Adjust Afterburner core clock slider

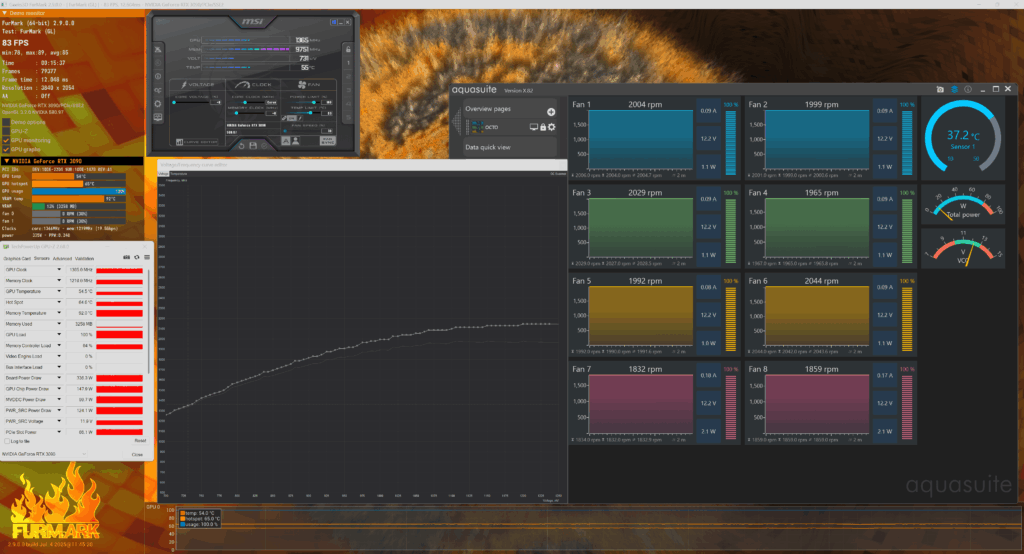[x=247, y=103]
